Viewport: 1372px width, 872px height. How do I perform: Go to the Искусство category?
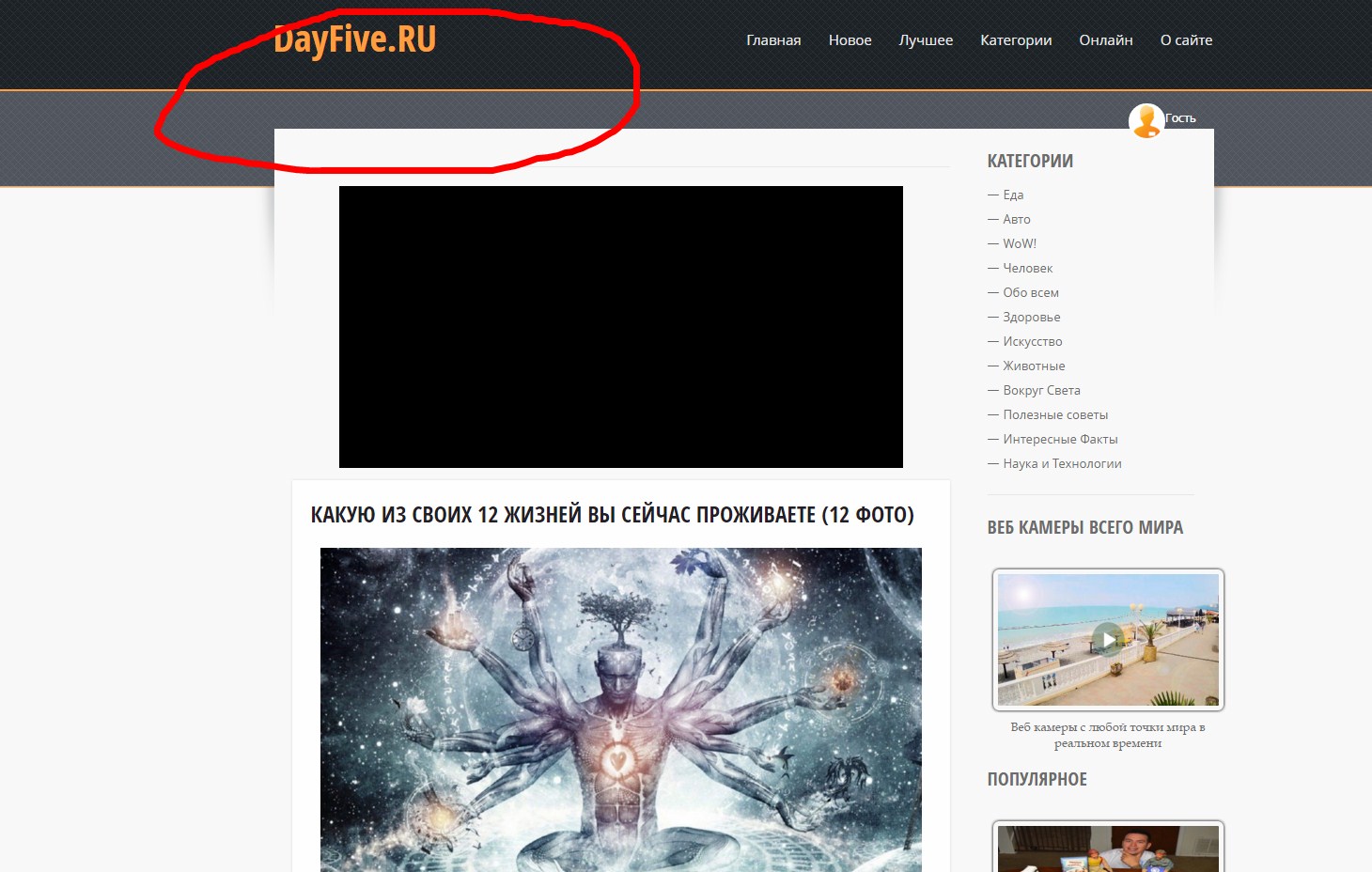click(x=1033, y=341)
